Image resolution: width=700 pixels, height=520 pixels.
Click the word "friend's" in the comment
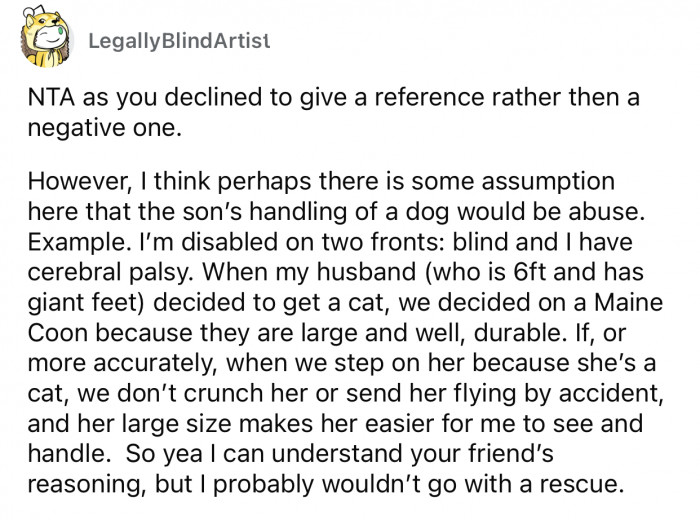point(511,453)
